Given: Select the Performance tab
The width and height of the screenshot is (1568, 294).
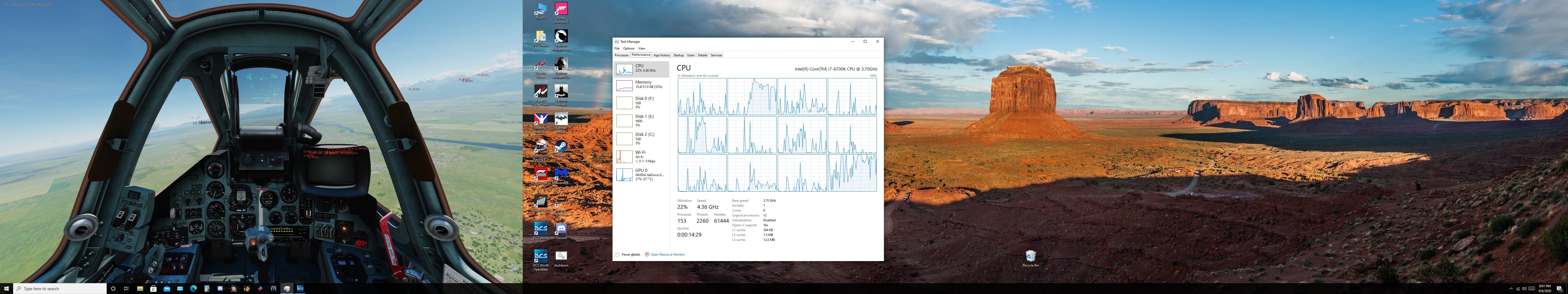Looking at the screenshot, I should point(641,55).
